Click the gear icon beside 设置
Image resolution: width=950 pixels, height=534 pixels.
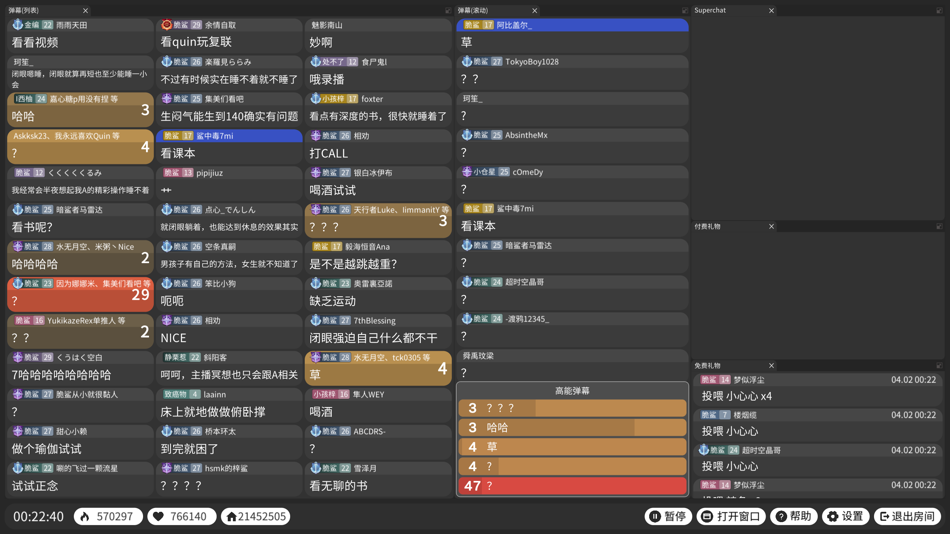point(833,516)
